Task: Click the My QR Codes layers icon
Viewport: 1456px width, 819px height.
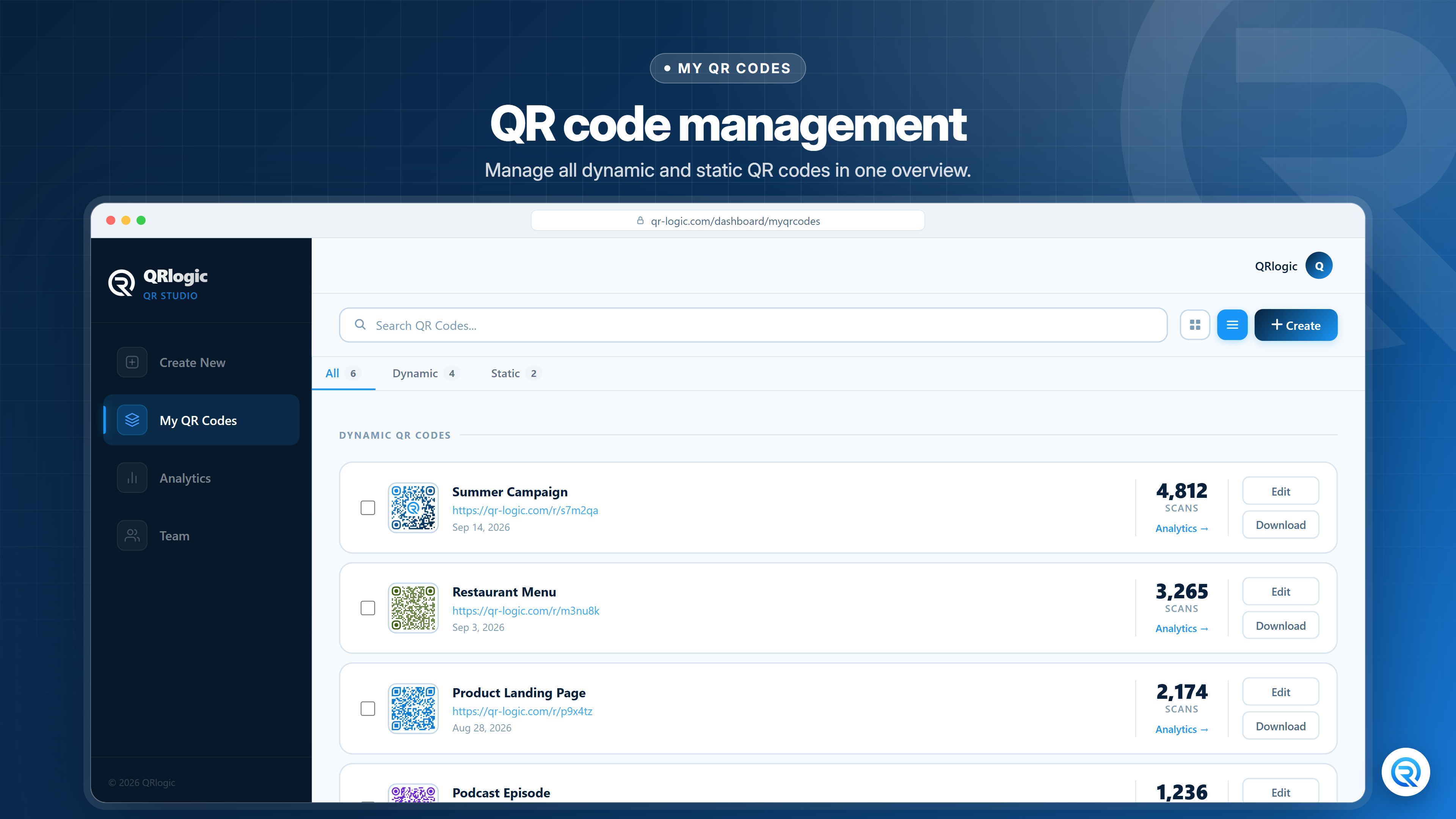Action: point(132,420)
